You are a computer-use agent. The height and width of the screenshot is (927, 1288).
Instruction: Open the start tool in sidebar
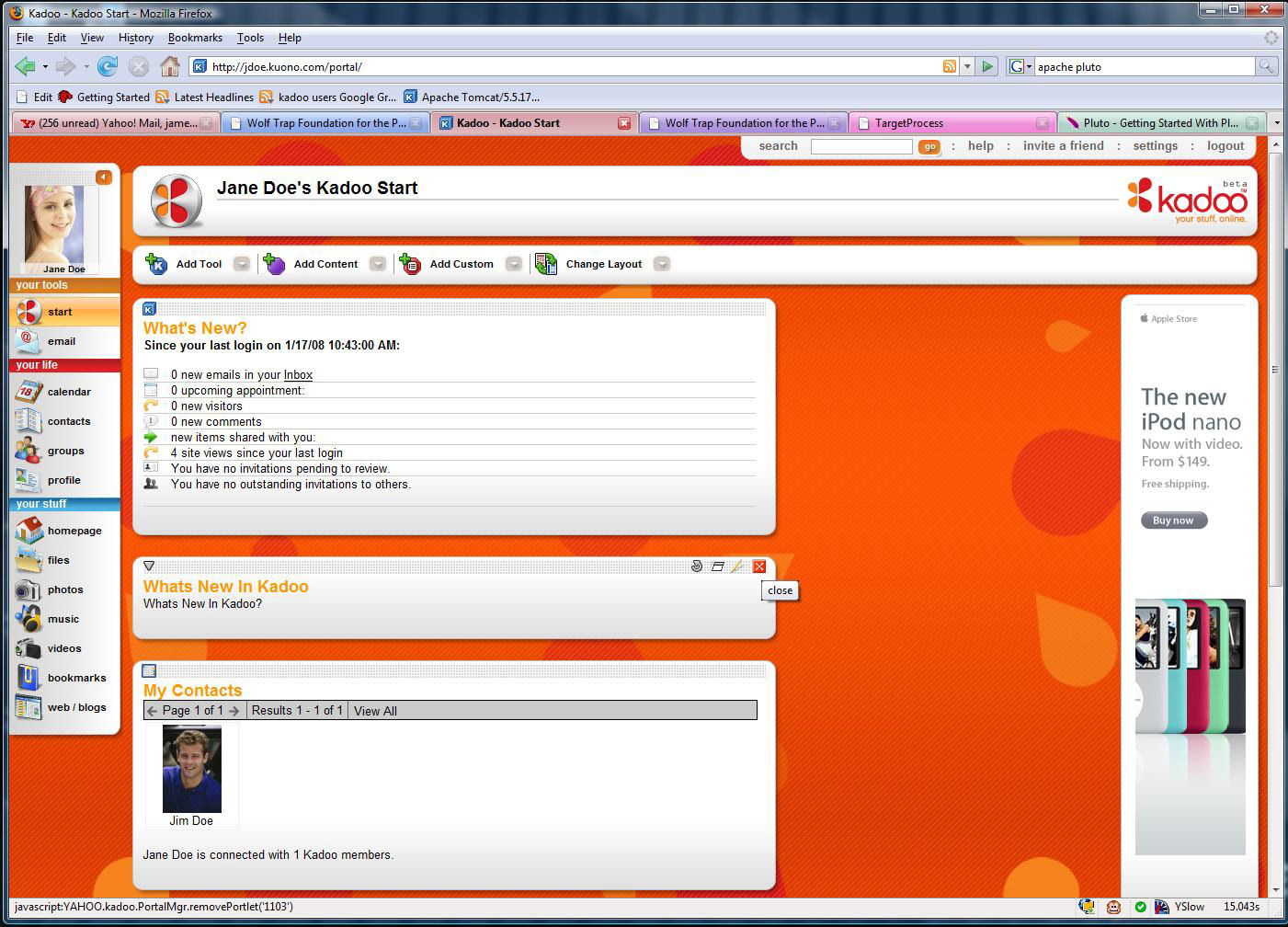coord(64,312)
